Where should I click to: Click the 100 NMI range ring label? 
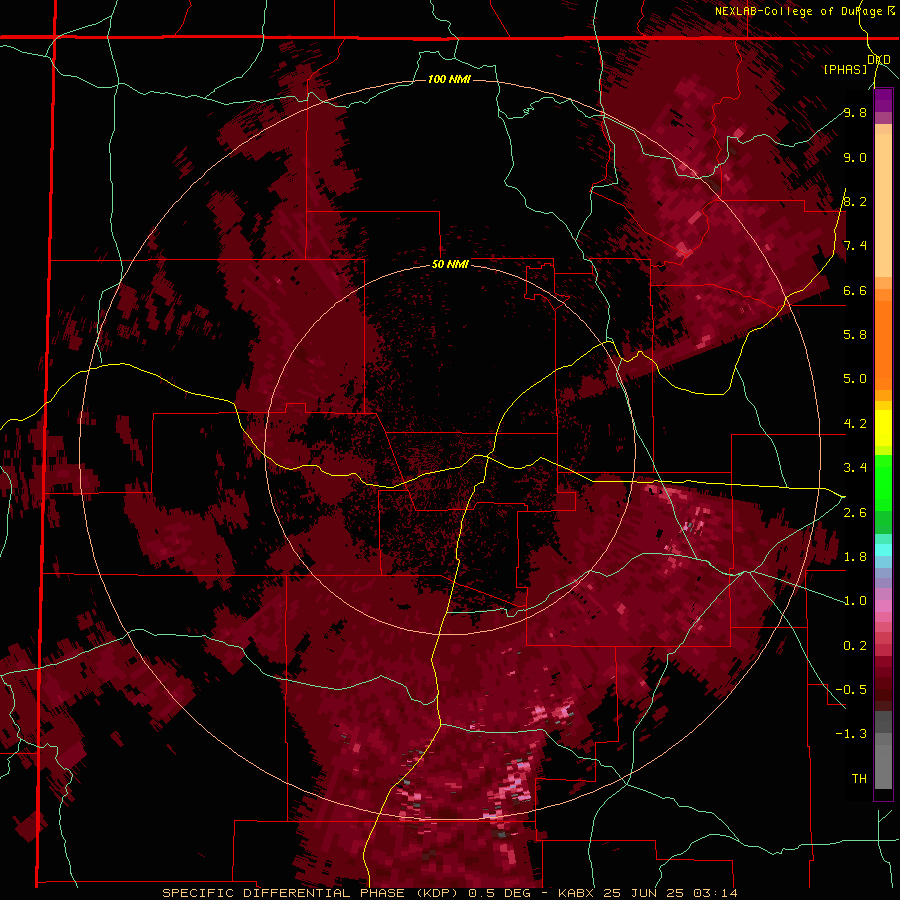tap(449, 79)
